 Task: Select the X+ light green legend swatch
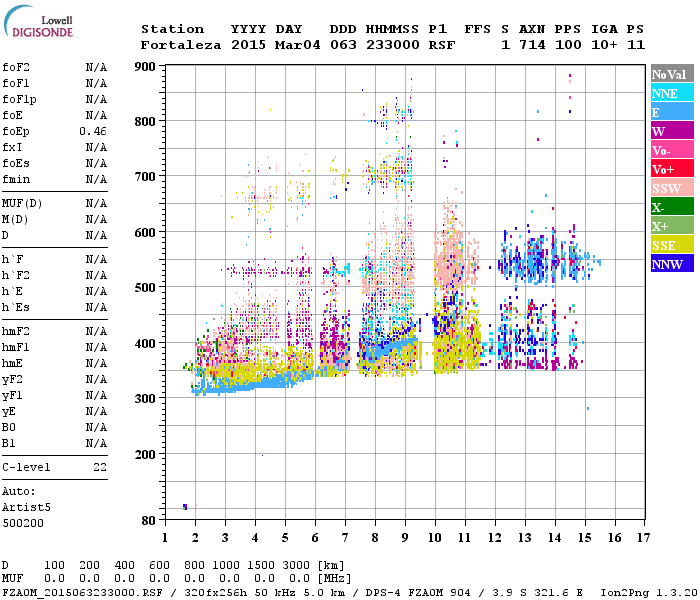pyautogui.click(x=672, y=225)
